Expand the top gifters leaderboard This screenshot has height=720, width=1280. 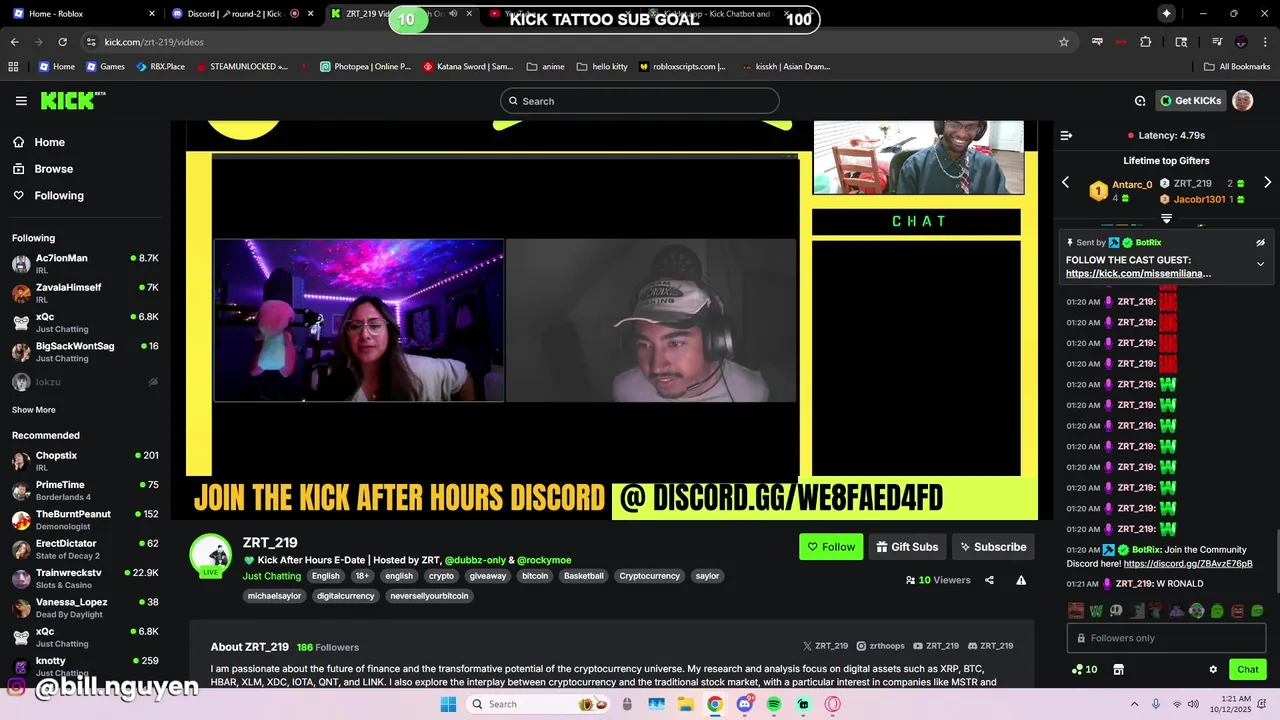click(x=1166, y=218)
